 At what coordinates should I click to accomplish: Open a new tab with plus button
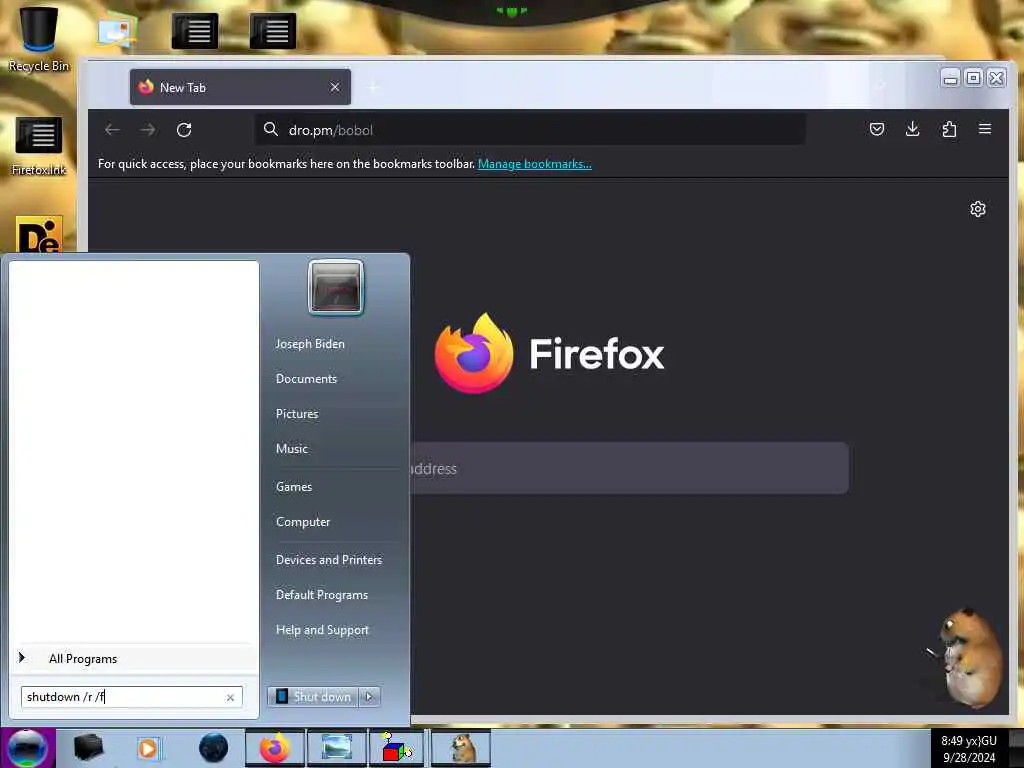374,87
